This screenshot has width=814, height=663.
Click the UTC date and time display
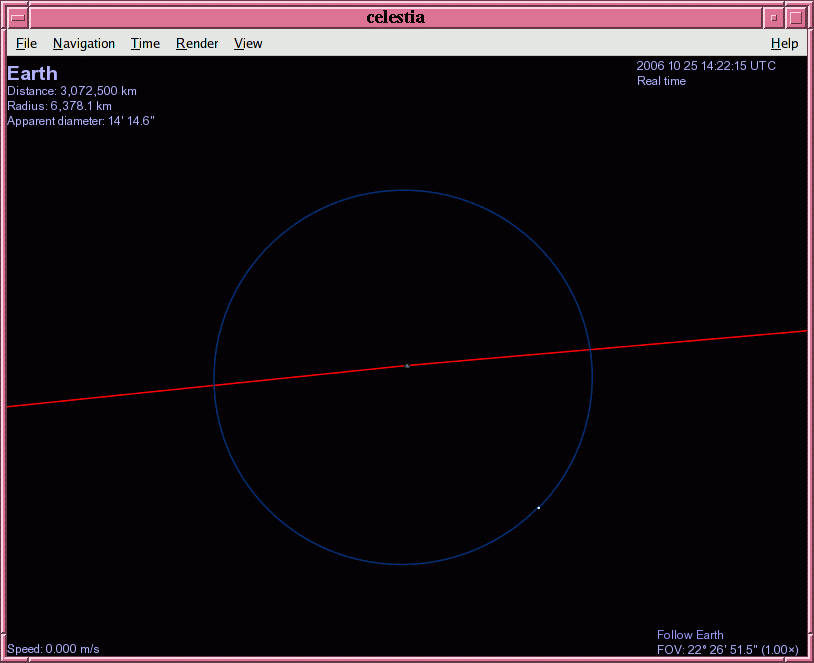[705, 66]
